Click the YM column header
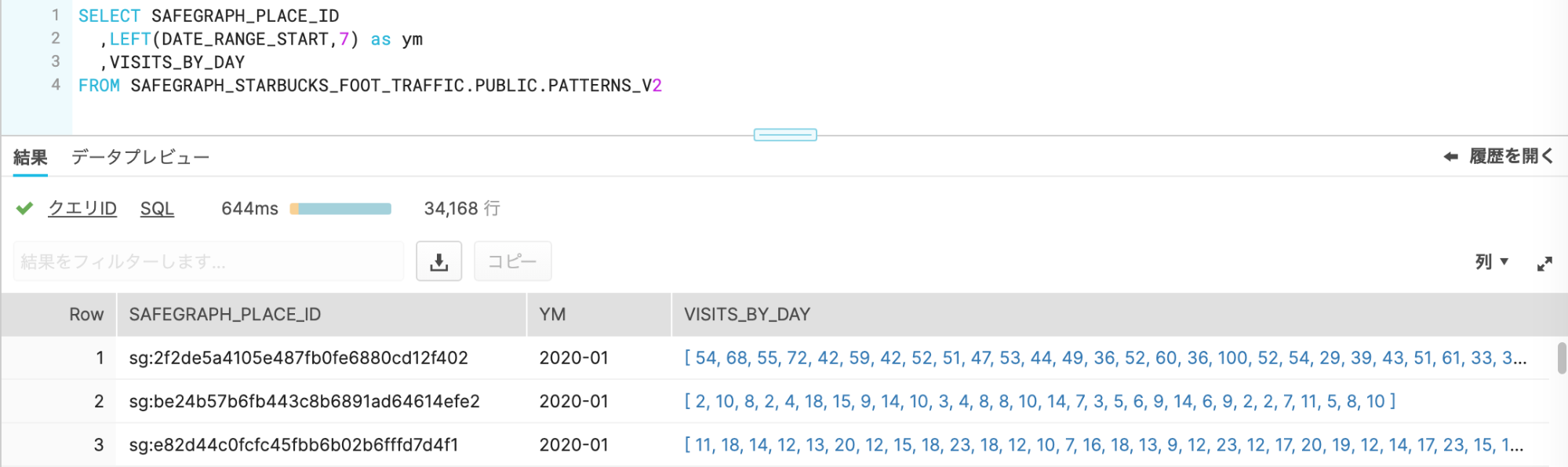The width and height of the screenshot is (1568, 467). click(552, 314)
